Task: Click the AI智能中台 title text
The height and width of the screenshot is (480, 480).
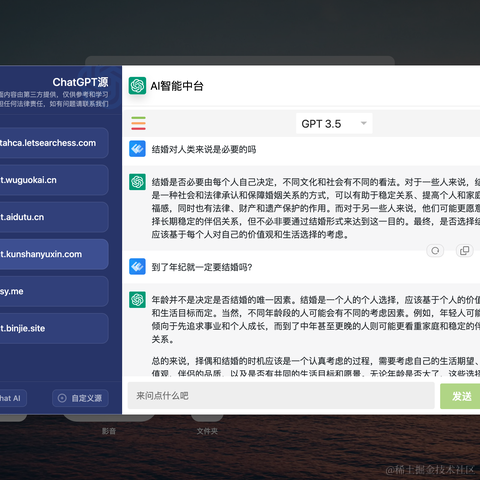Action: [177, 86]
